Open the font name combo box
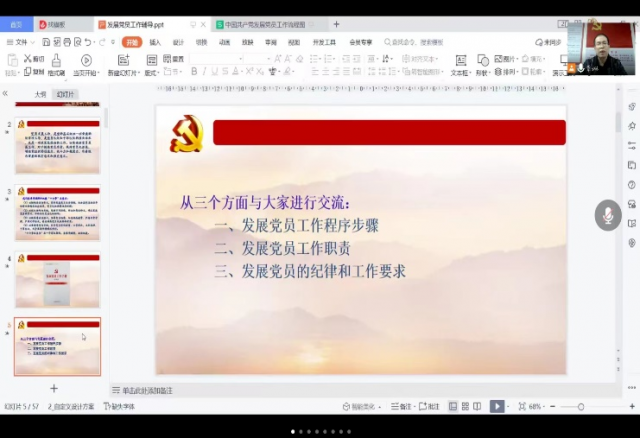Screen dimensions: 640x438 click(214, 59)
